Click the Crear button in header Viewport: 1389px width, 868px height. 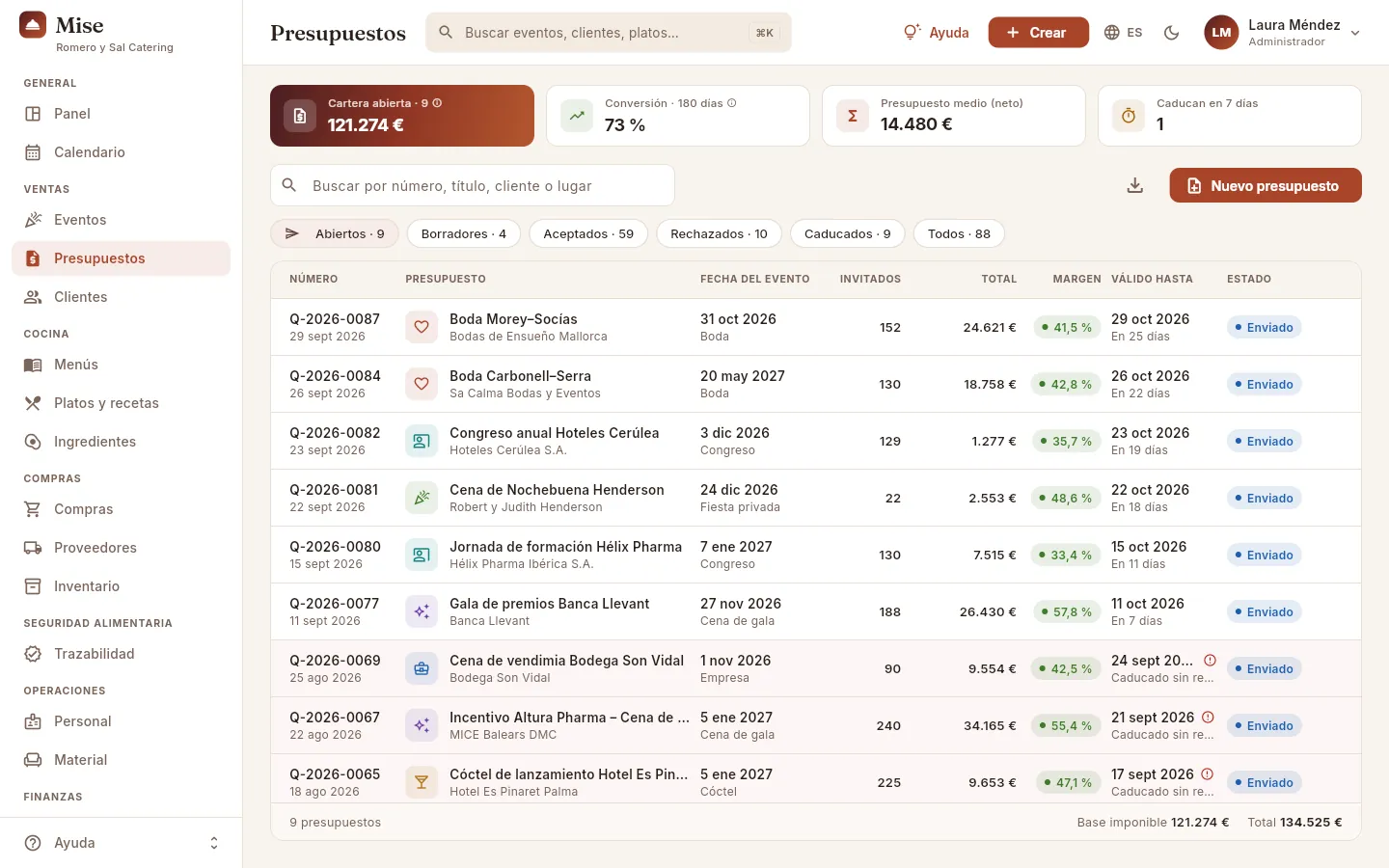tap(1039, 33)
